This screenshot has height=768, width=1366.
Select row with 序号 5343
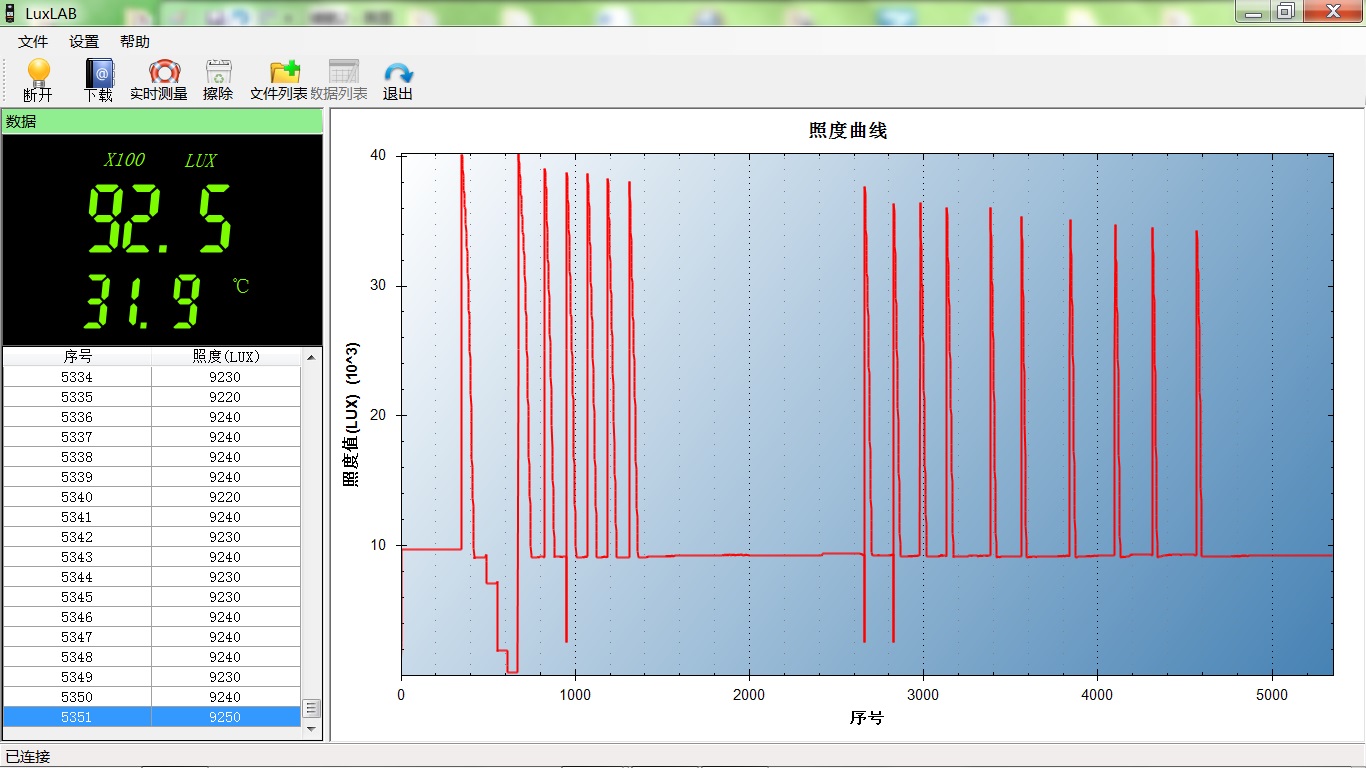click(x=152, y=557)
